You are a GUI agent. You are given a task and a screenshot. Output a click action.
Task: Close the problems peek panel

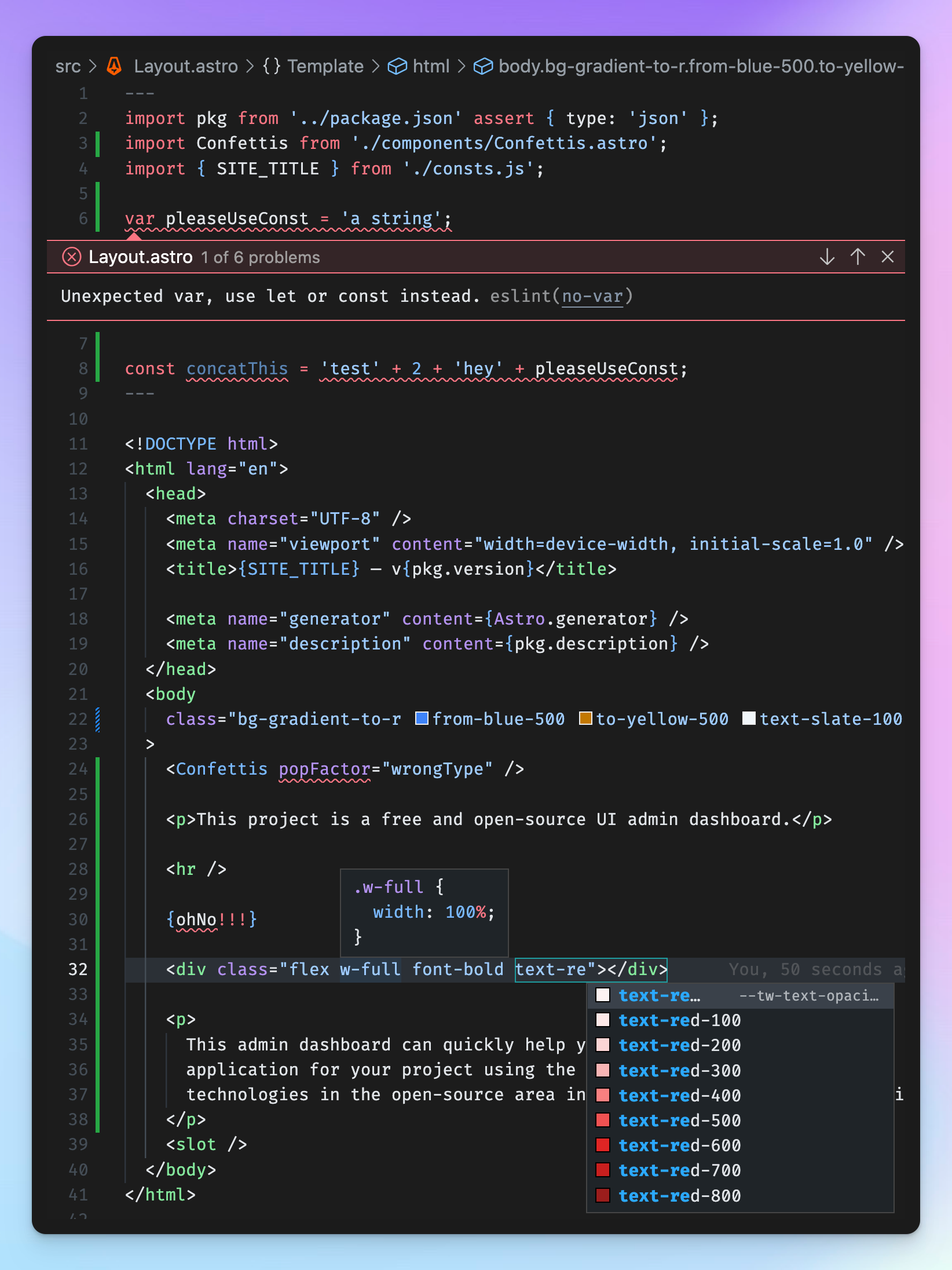pyautogui.click(x=888, y=257)
